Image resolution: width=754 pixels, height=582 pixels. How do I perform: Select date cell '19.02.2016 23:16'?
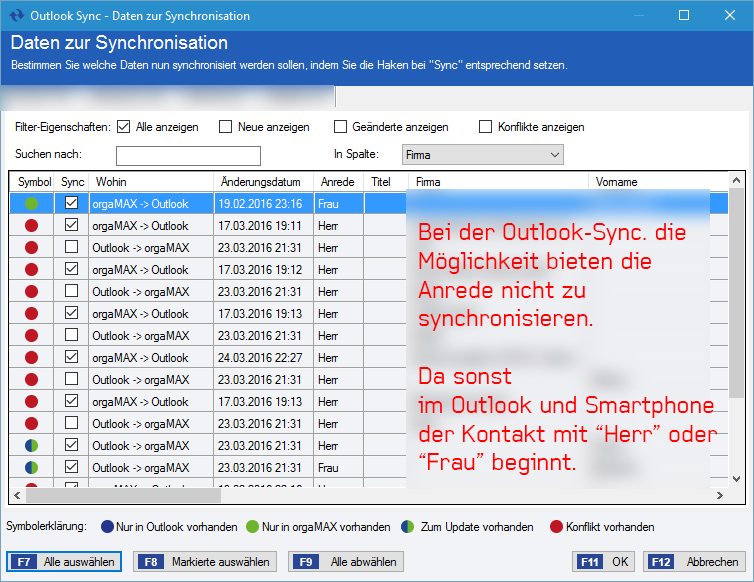click(x=264, y=203)
